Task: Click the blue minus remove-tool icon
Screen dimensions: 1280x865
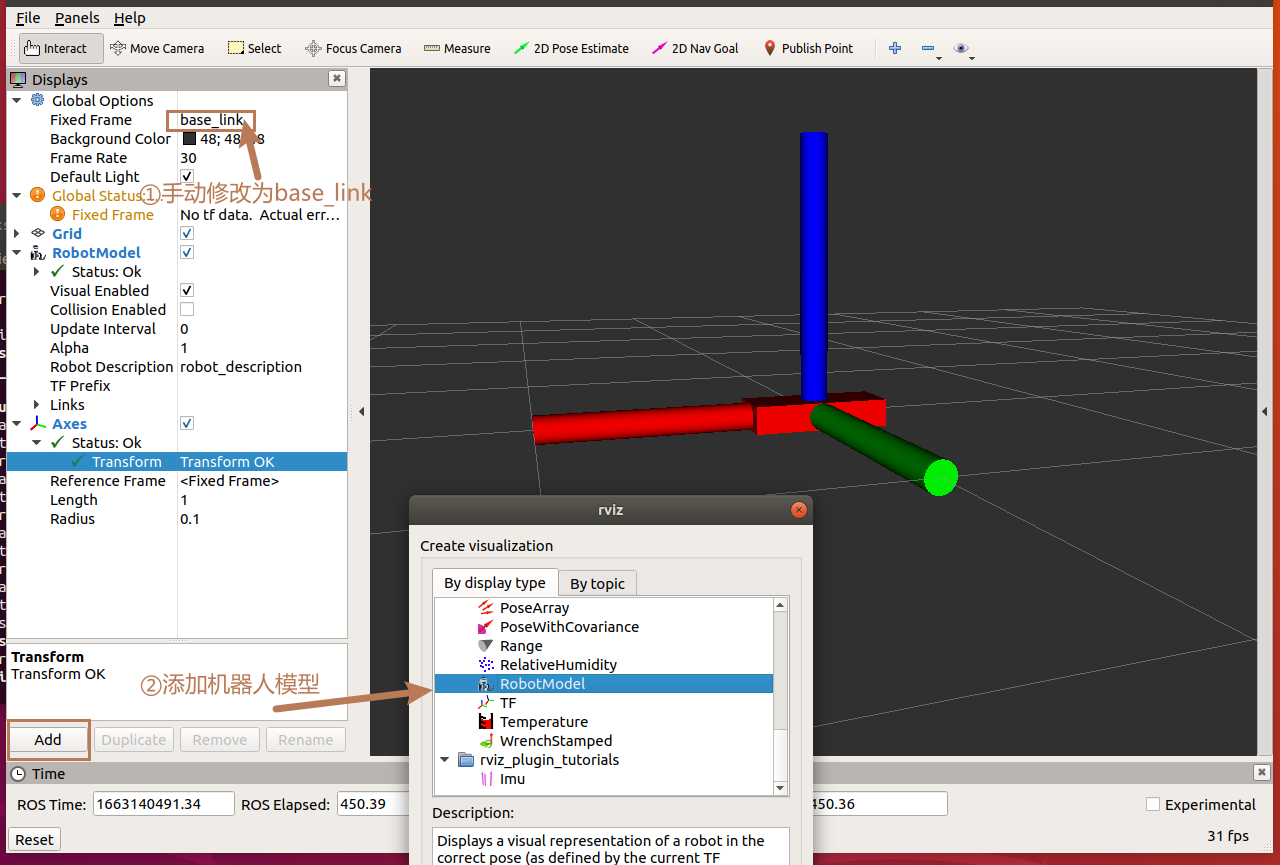Action: click(928, 48)
